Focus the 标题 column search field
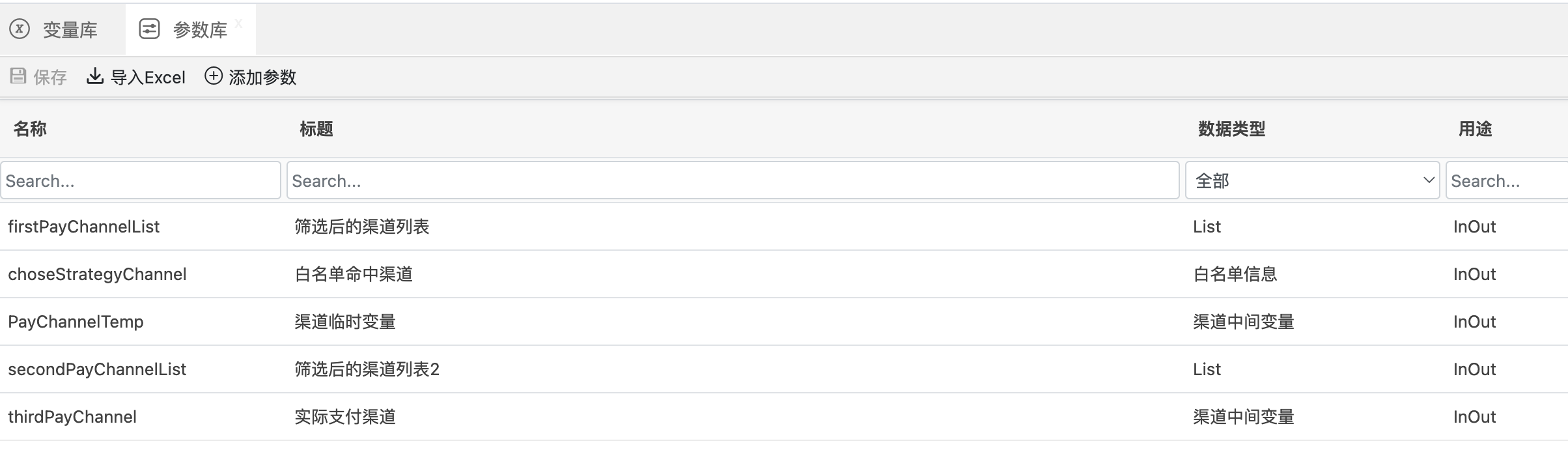 (x=733, y=180)
